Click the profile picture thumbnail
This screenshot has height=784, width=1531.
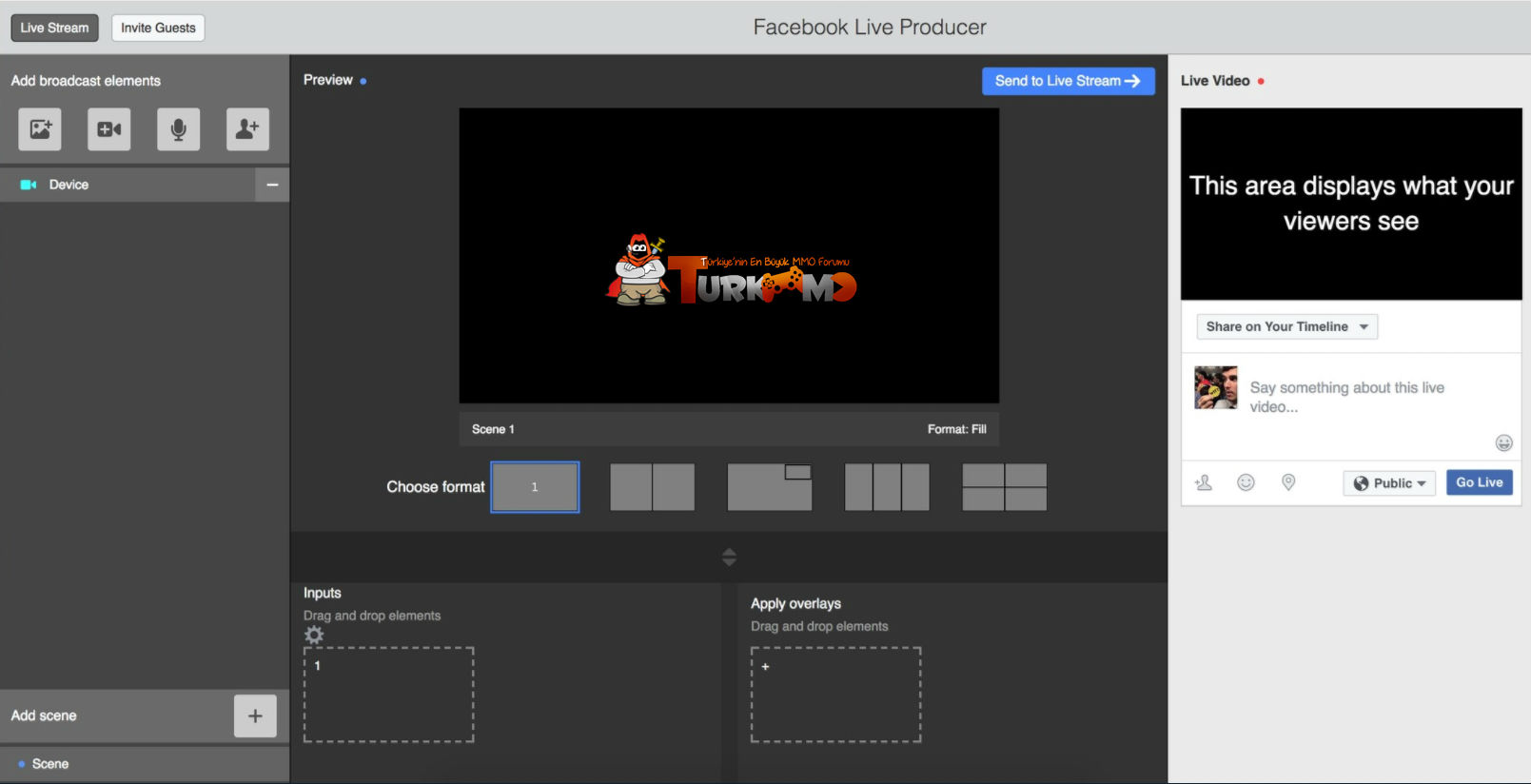(x=1216, y=387)
